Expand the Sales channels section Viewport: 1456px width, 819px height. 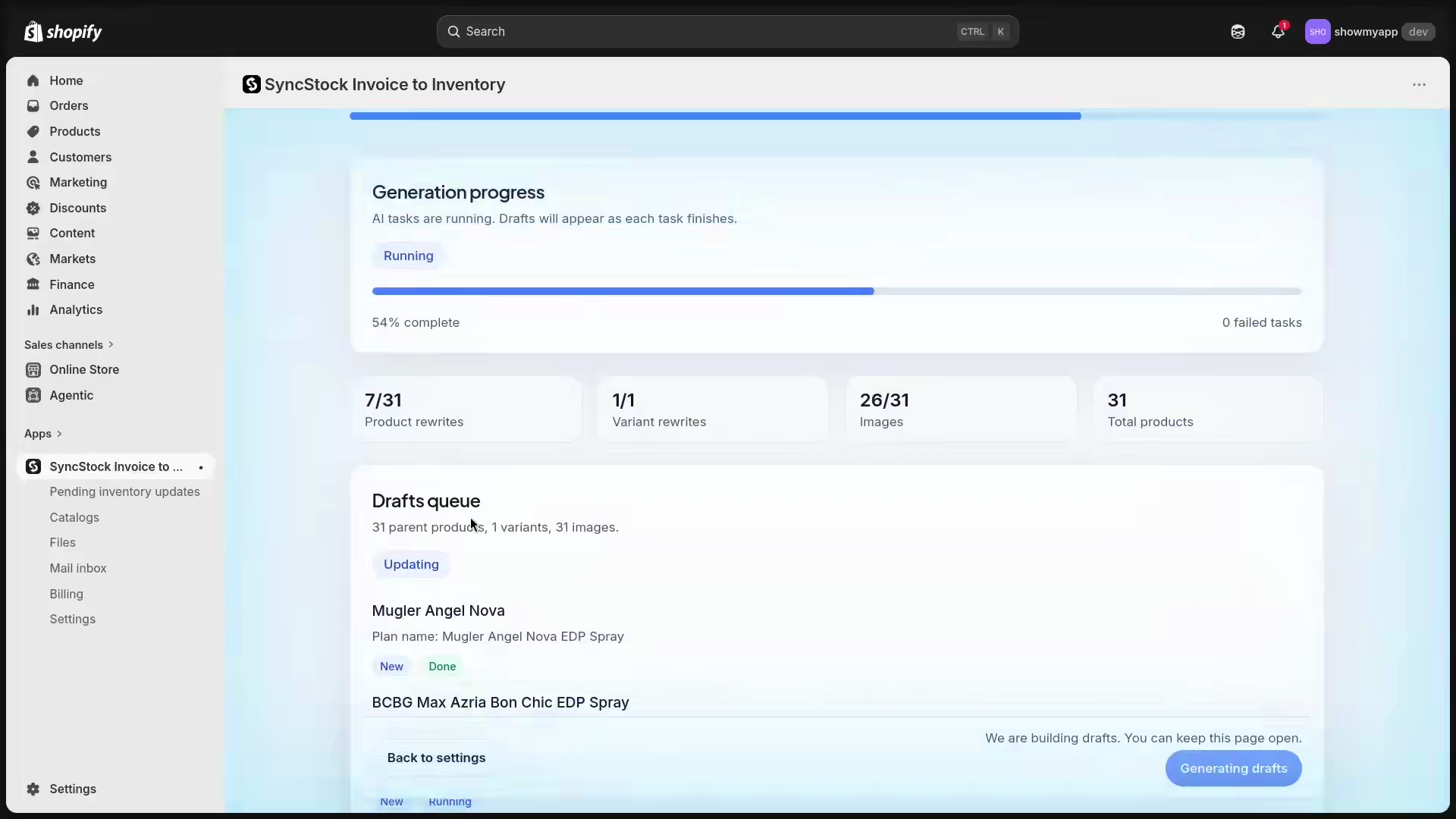pos(69,344)
